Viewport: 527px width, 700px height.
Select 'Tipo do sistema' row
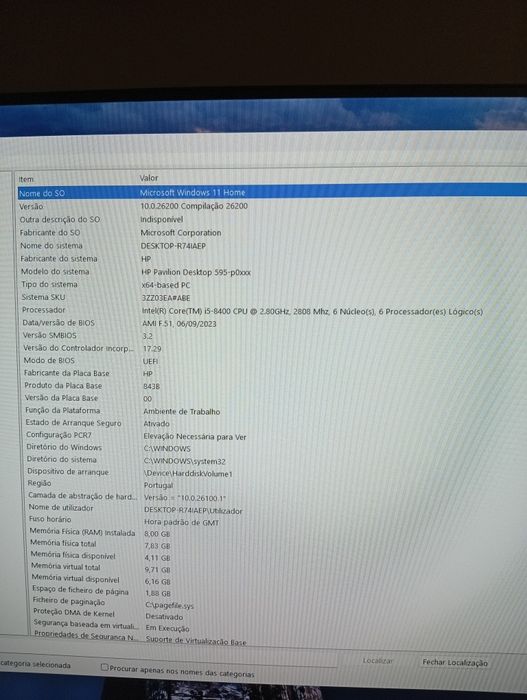[50, 284]
